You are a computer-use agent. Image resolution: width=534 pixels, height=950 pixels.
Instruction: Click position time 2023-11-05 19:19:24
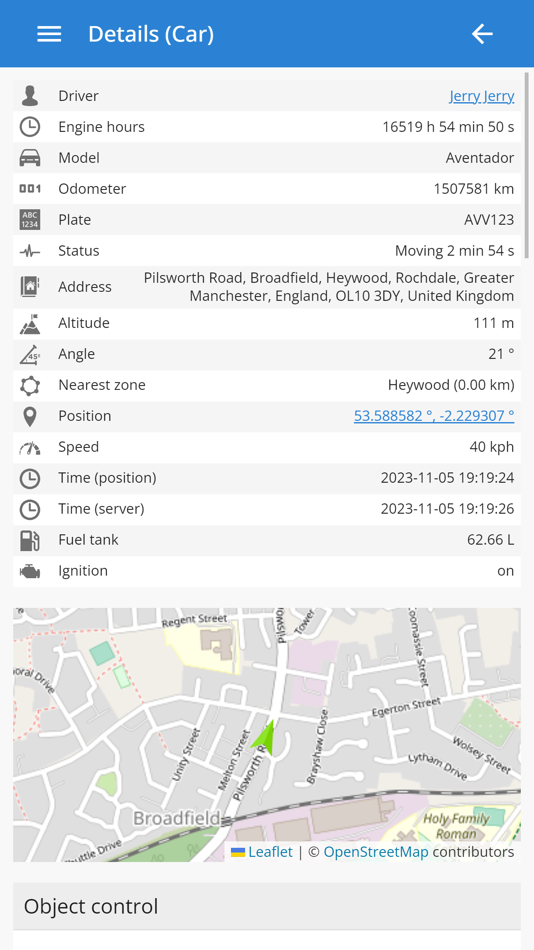[x=447, y=477]
